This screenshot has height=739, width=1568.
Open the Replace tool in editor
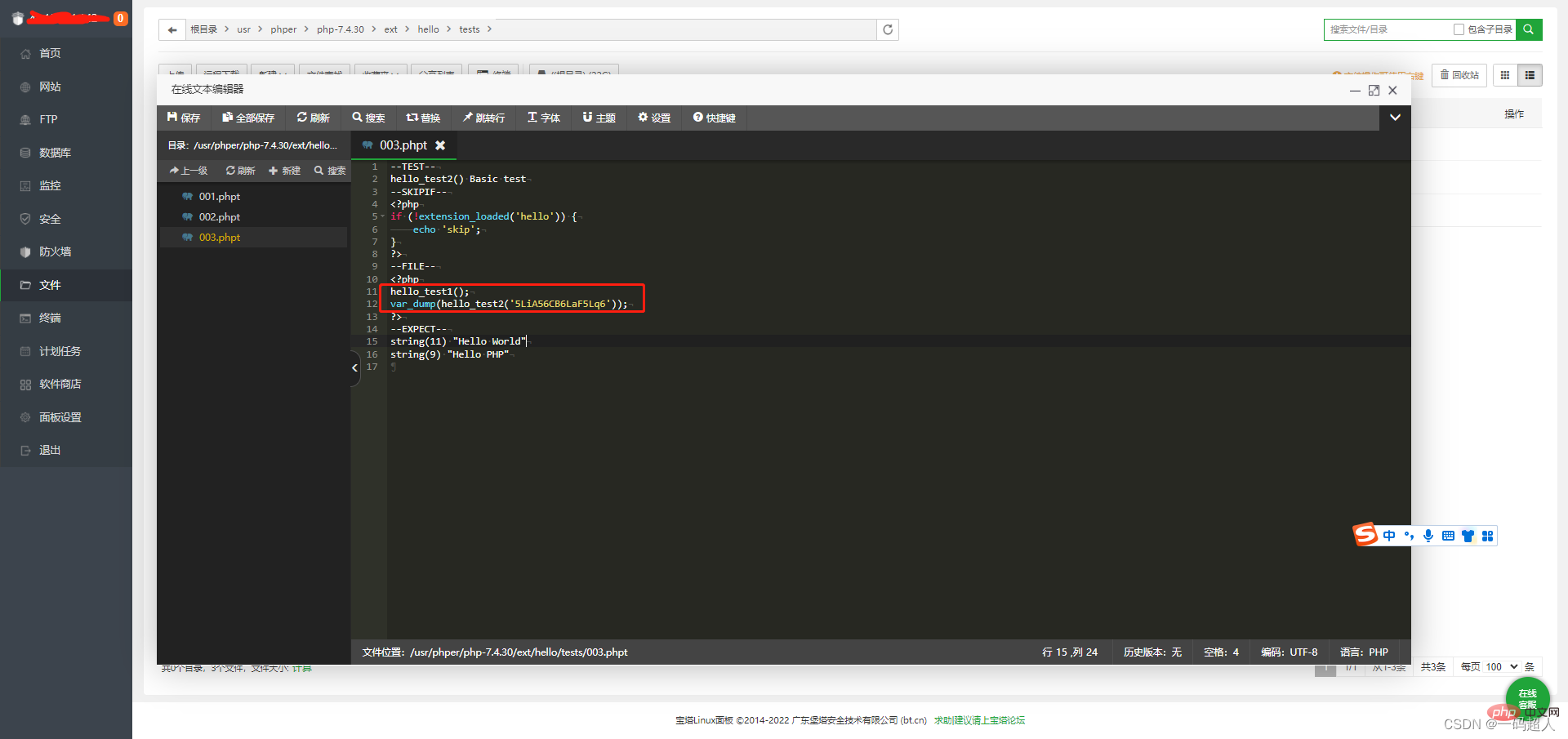click(423, 118)
